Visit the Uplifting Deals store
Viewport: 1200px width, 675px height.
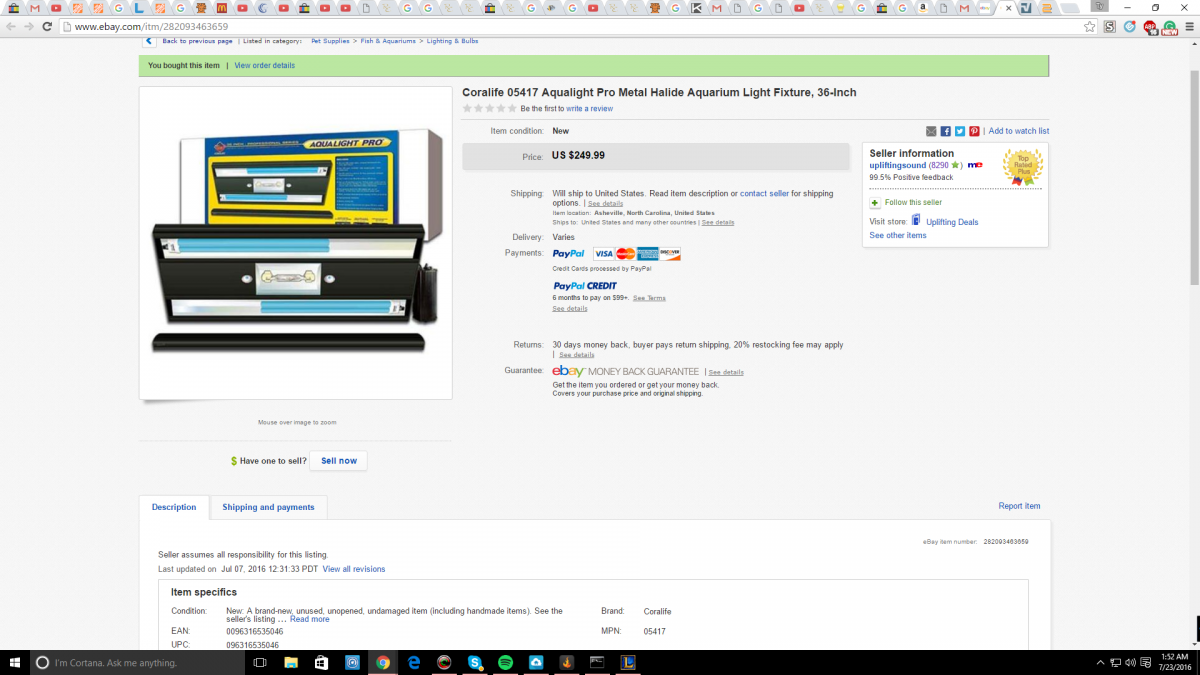click(x=952, y=222)
